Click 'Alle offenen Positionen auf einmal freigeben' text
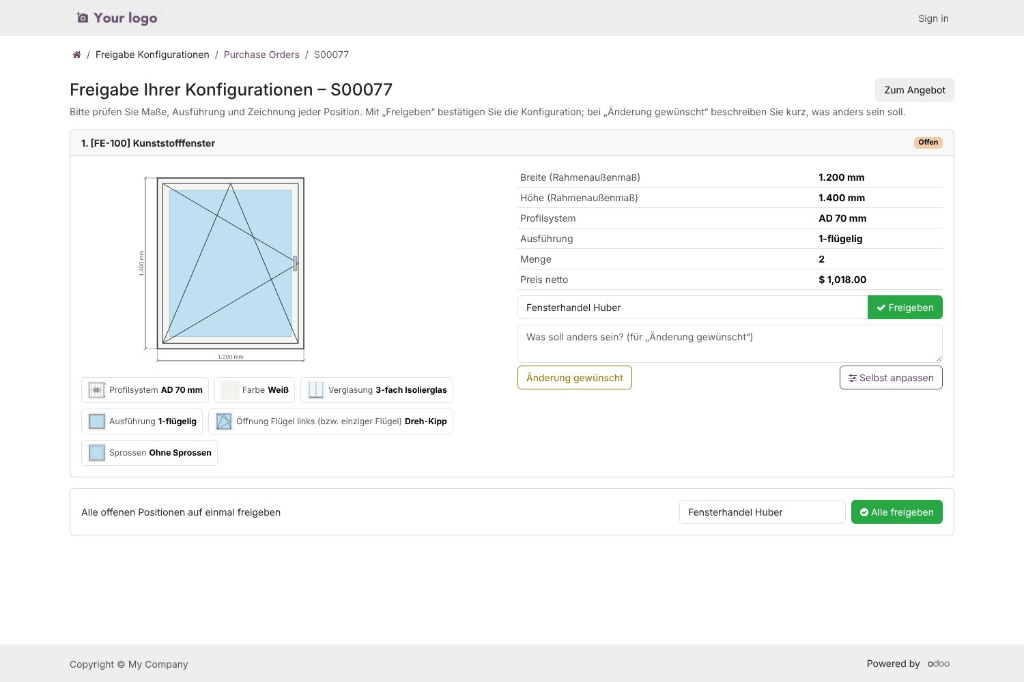This screenshot has width=1024, height=682. pos(181,512)
